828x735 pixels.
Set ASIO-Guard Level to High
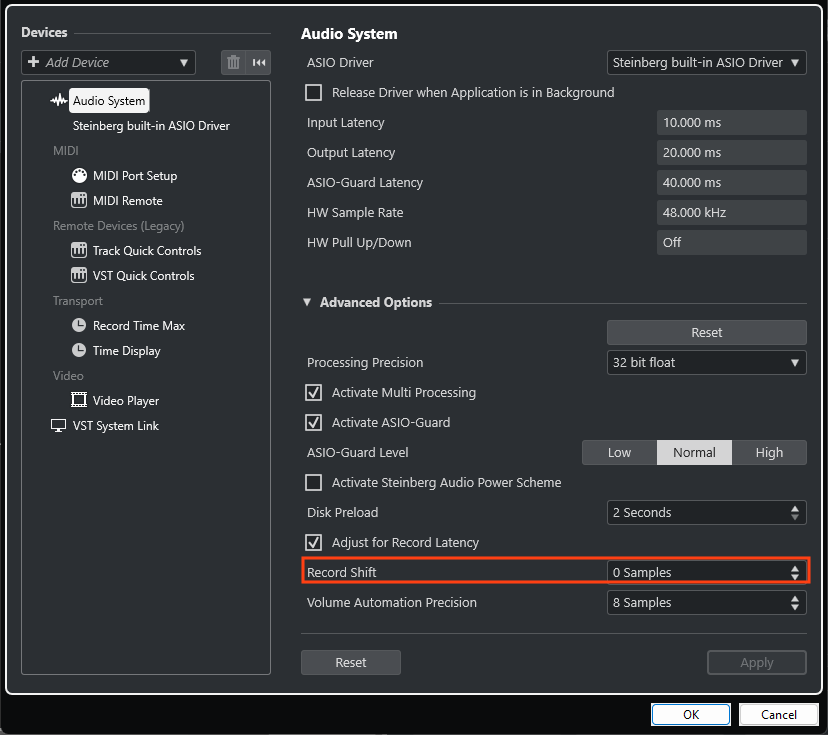pos(769,453)
